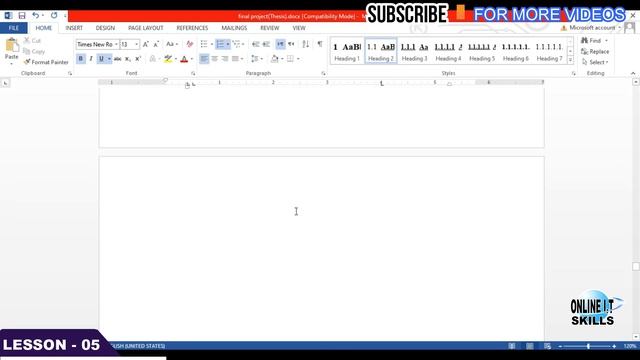Screen dimensions: 640x360
Task: Toggle Justify paragraph alignment
Action: (x=235, y=59)
